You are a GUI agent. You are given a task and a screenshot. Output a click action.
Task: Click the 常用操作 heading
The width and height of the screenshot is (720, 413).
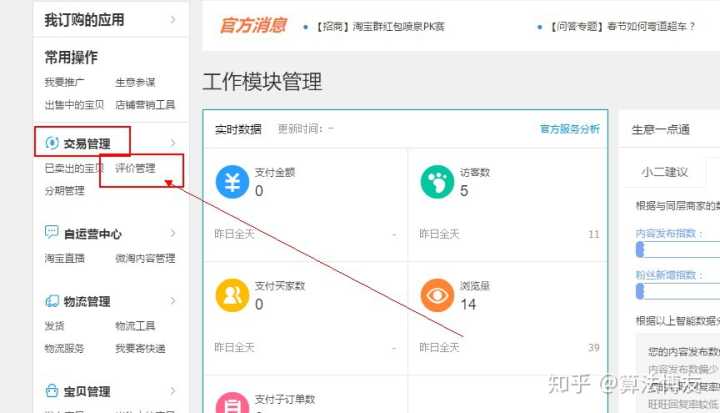pyautogui.click(x=71, y=57)
